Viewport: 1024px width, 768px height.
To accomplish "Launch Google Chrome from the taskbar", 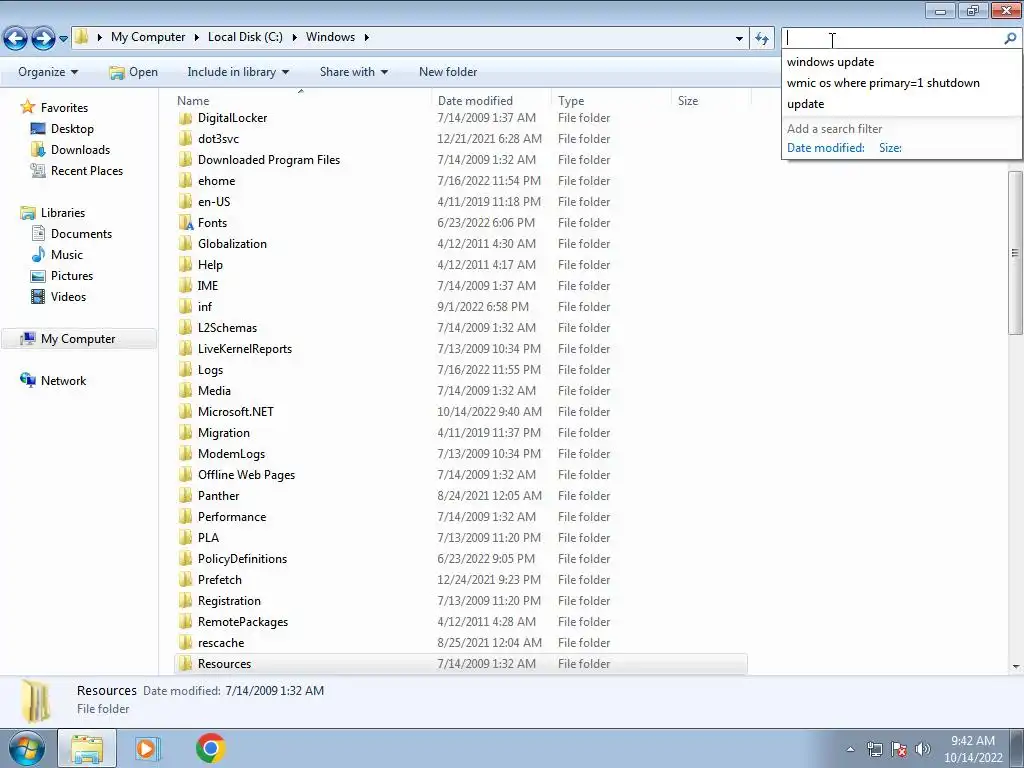I will (210, 748).
